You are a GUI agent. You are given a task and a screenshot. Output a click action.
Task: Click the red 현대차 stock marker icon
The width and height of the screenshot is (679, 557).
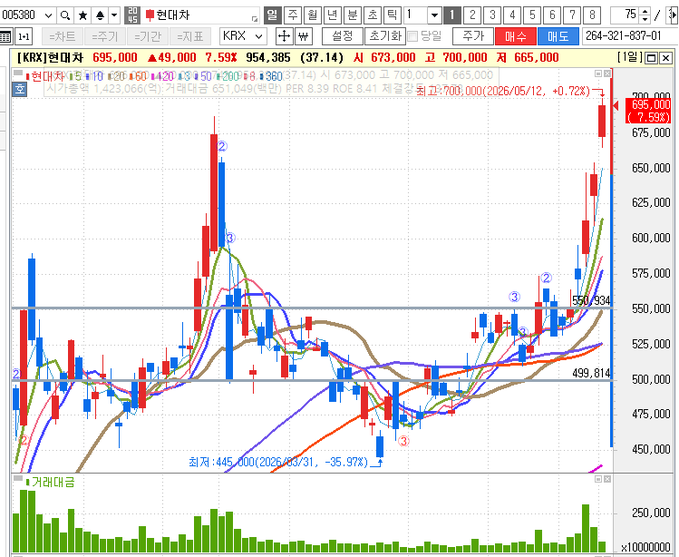tap(150, 16)
